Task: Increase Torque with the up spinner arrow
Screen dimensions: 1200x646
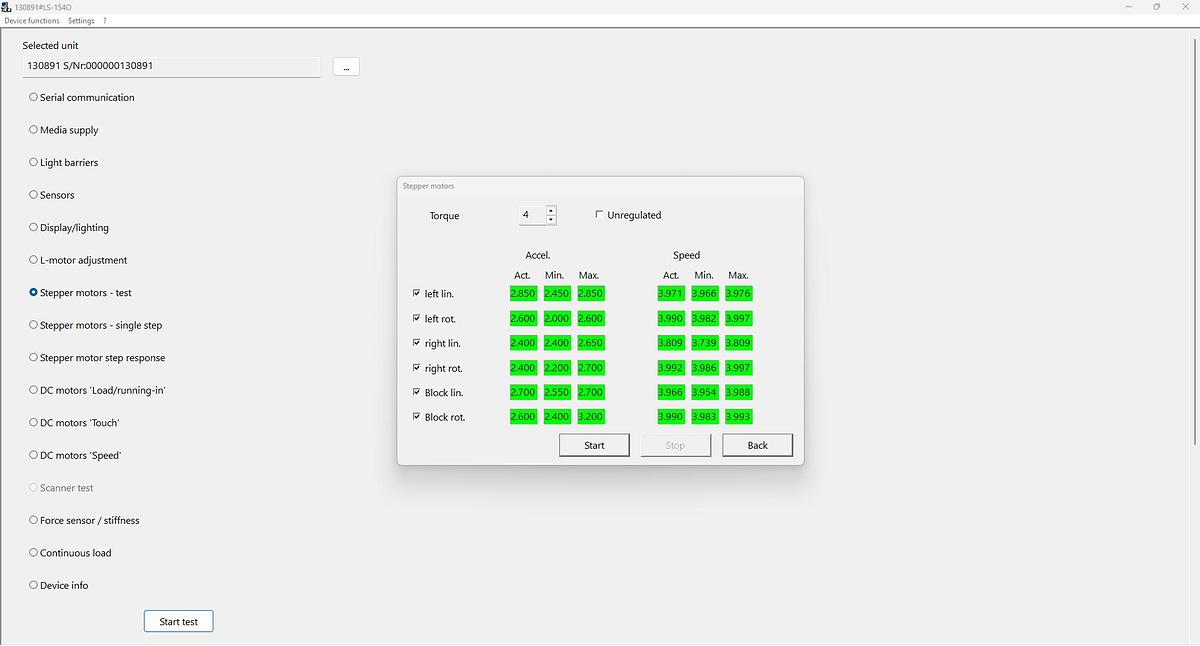Action: tap(550, 210)
